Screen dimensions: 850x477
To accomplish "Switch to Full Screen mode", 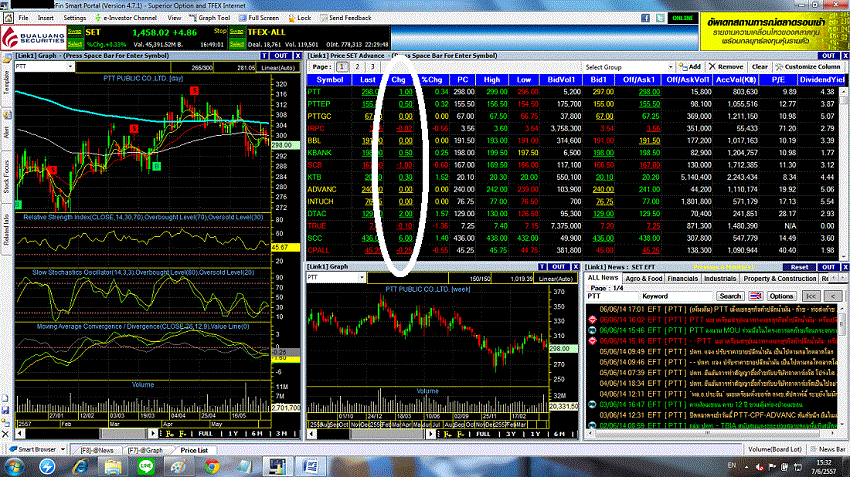I will click(259, 18).
